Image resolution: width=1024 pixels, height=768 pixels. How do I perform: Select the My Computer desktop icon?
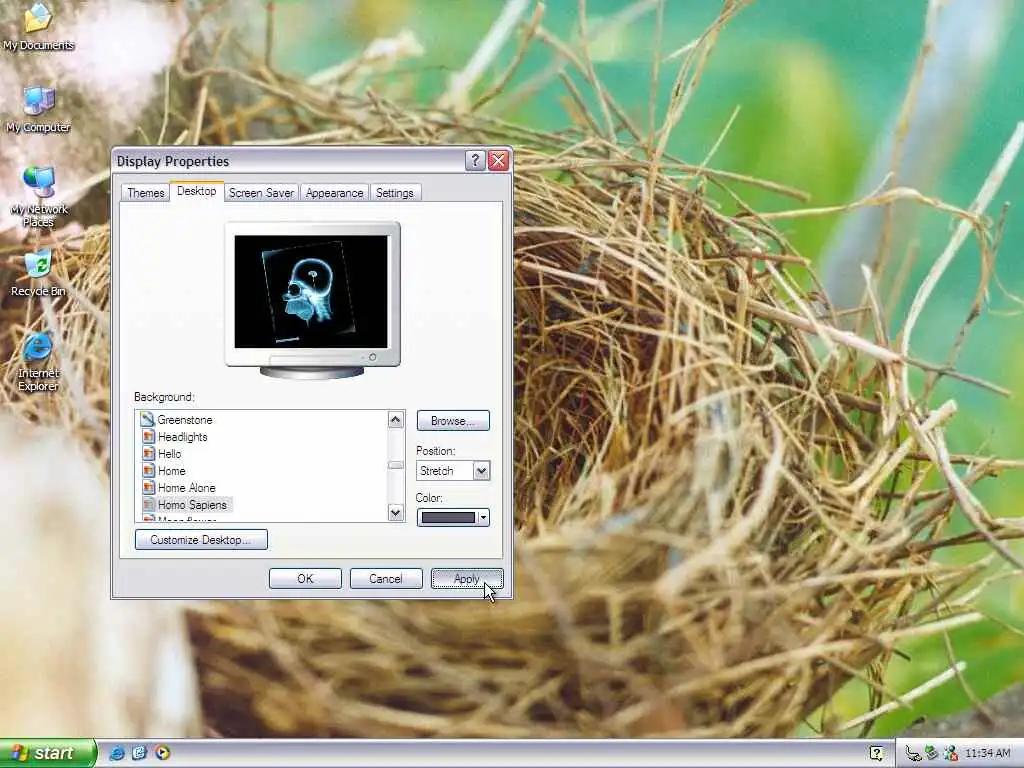click(x=38, y=110)
